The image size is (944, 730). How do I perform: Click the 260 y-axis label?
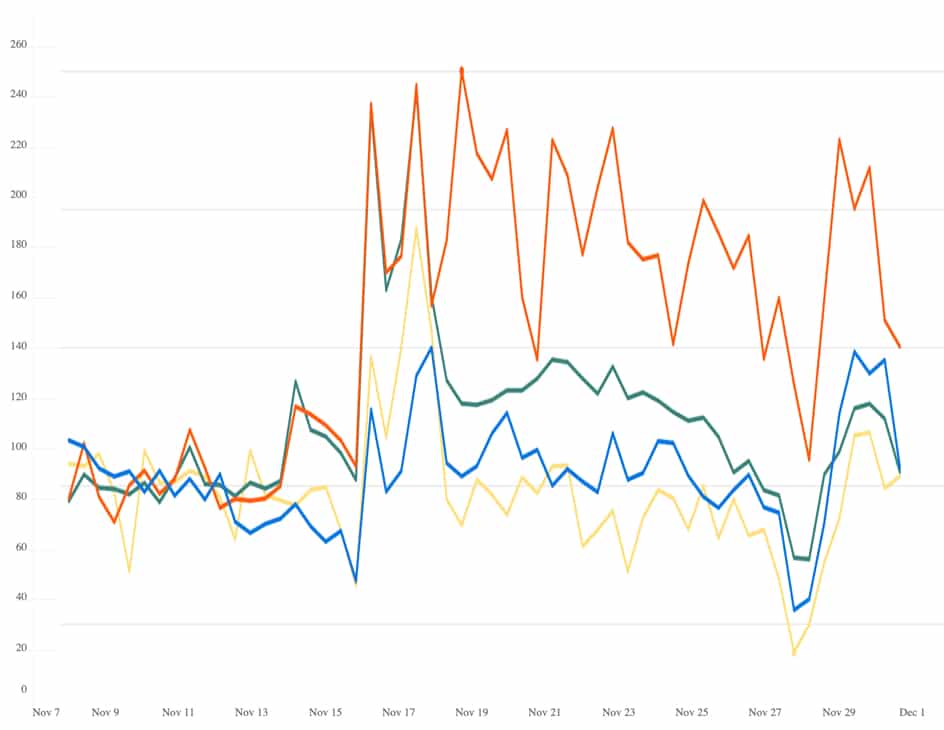tap(18, 46)
